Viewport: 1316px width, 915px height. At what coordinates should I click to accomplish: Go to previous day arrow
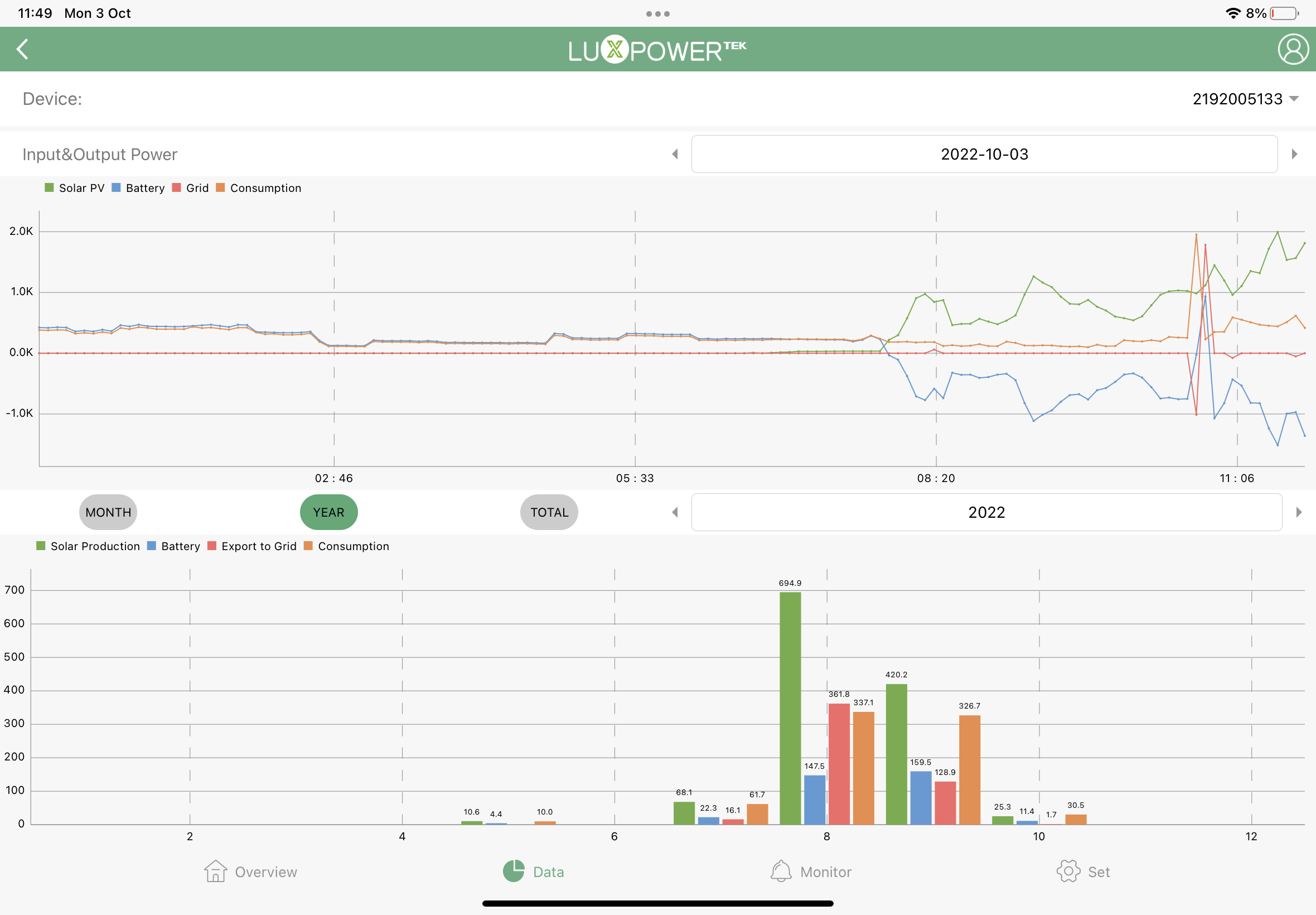tap(675, 154)
